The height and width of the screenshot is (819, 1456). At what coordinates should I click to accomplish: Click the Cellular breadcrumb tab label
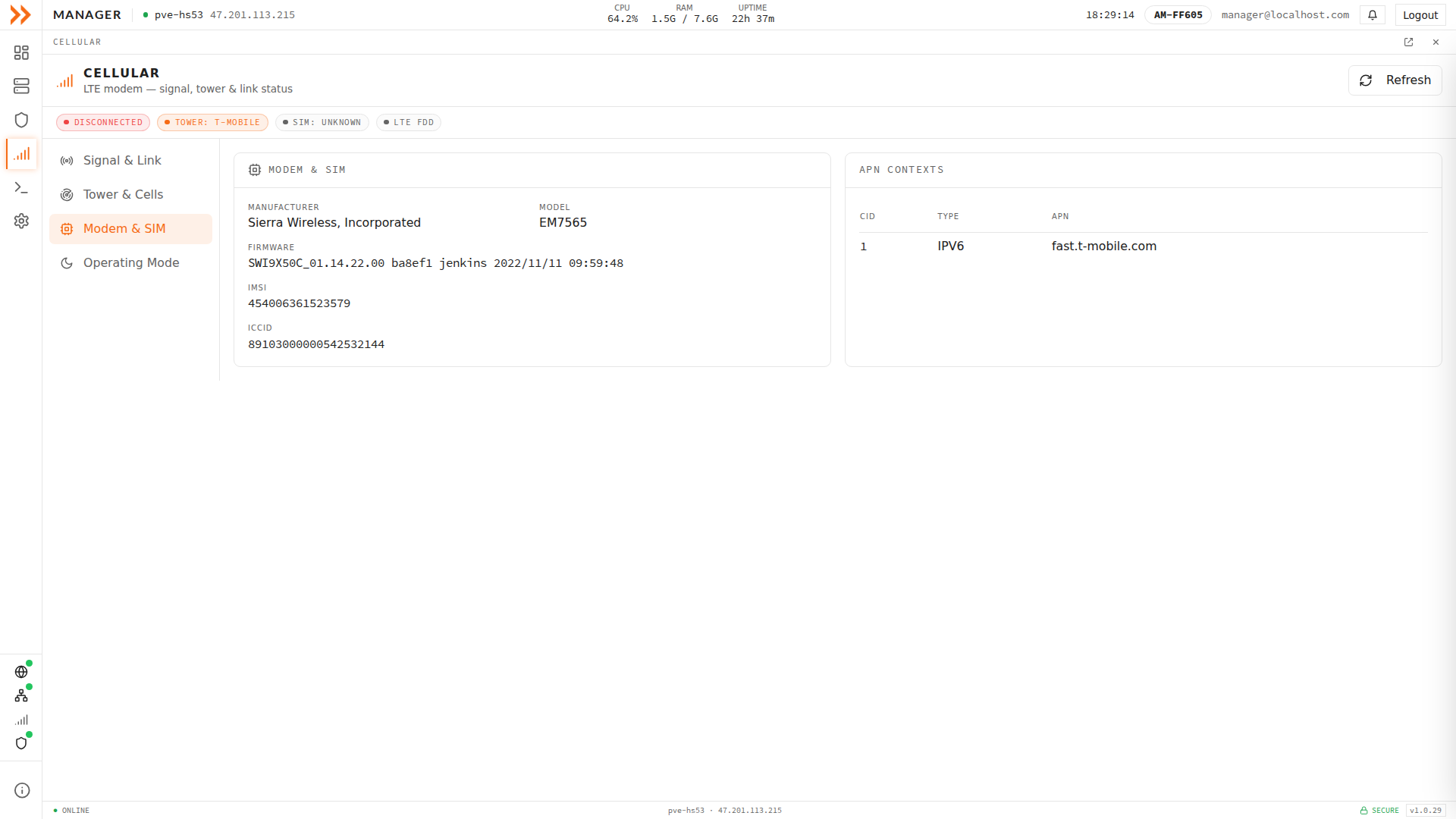coord(77,42)
